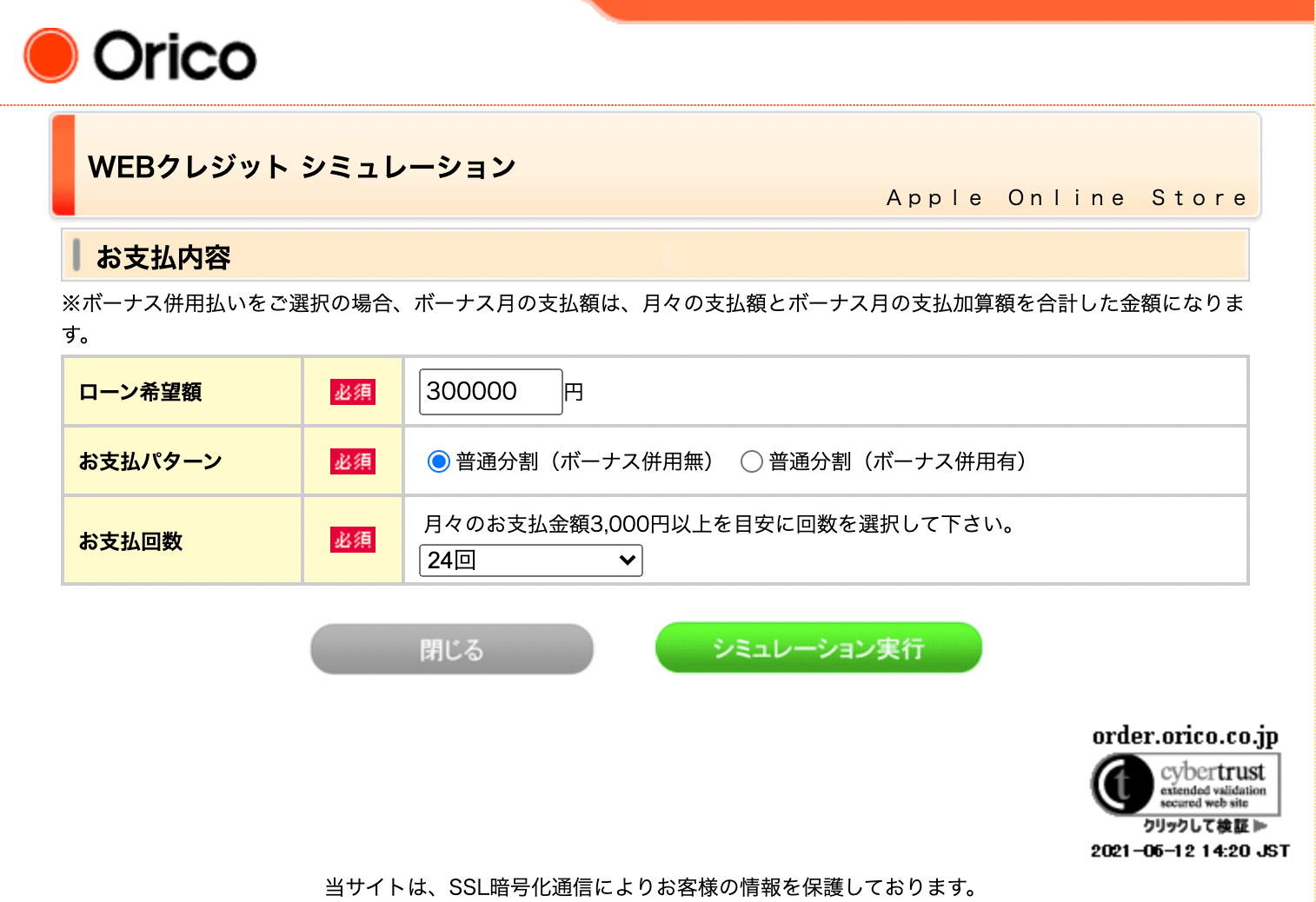Click the order.orico.co.jp text
The image size is (1316, 902).
(1185, 736)
